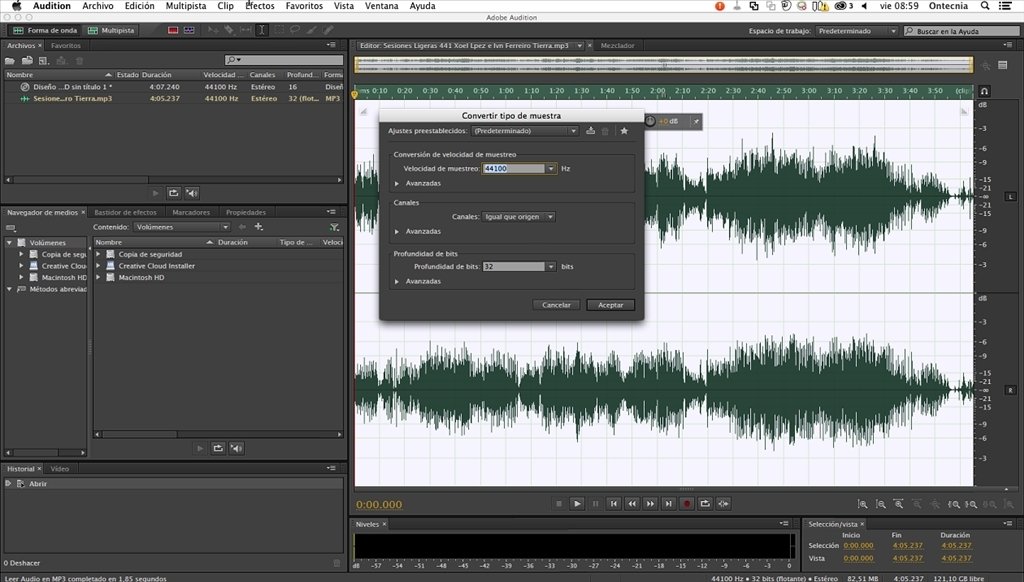Click Aceptar in the dialog
This screenshot has height=582, width=1024.
611,305
